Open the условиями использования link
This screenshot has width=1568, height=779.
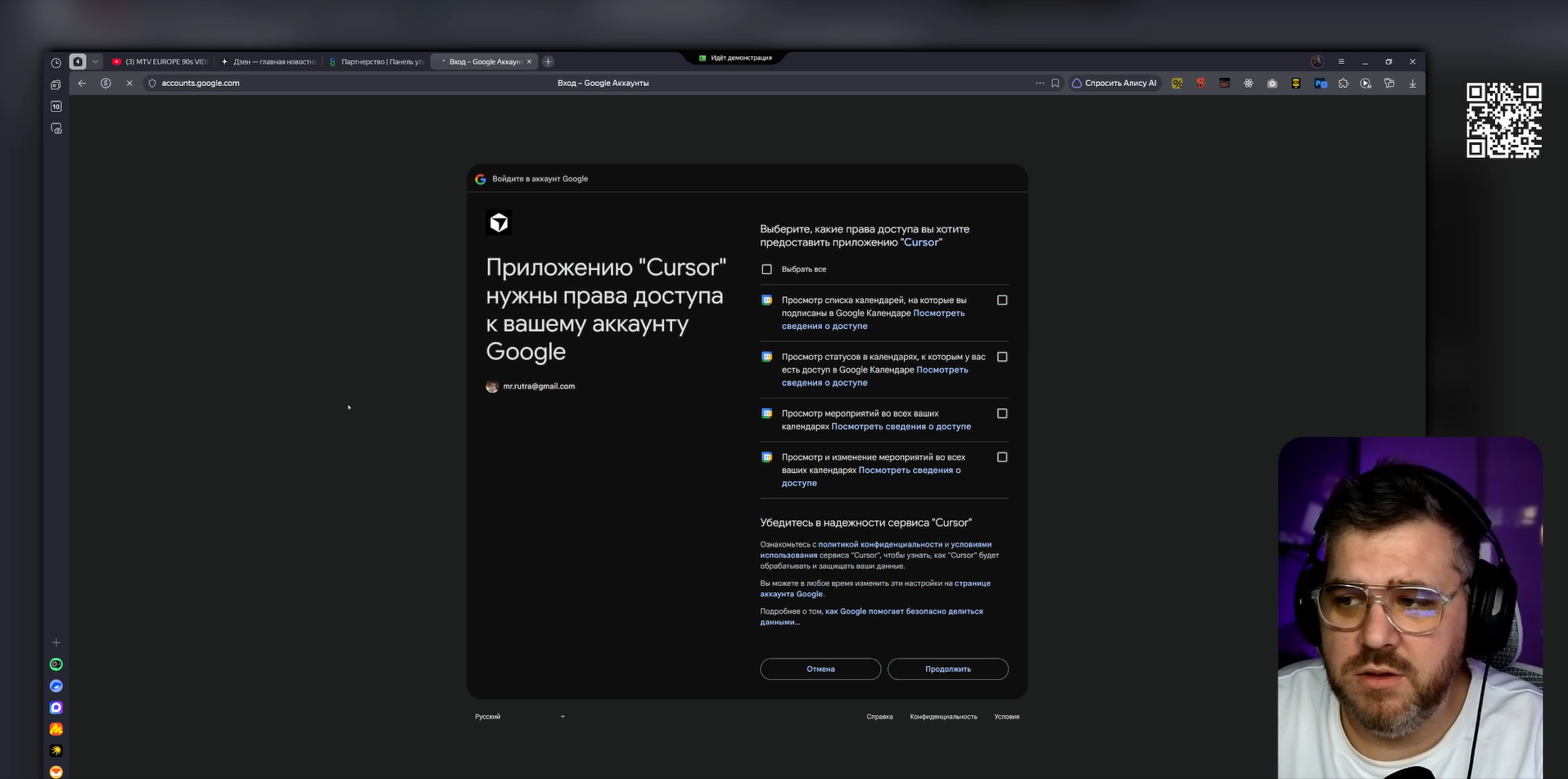tap(876, 549)
